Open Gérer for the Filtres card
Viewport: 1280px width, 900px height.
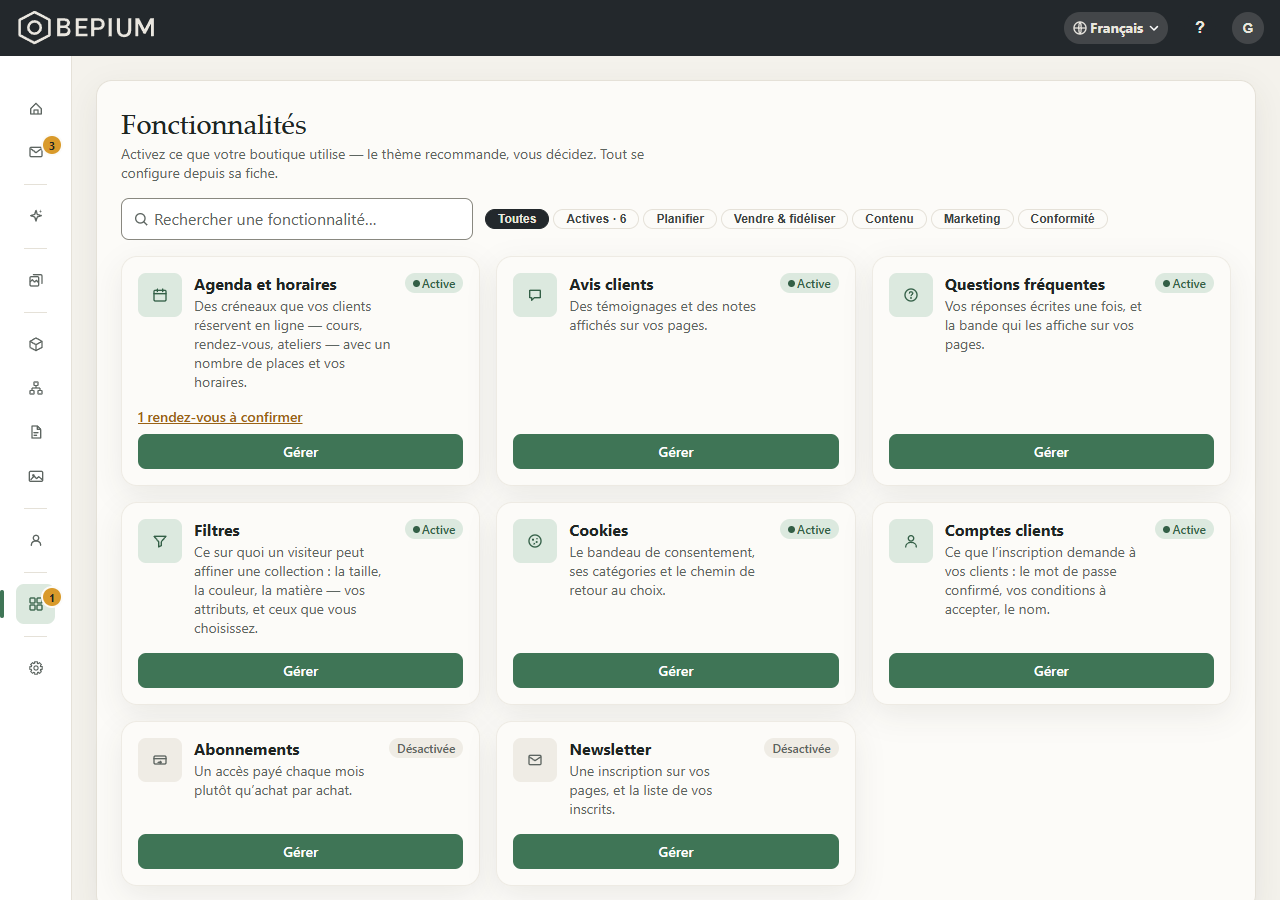(300, 671)
